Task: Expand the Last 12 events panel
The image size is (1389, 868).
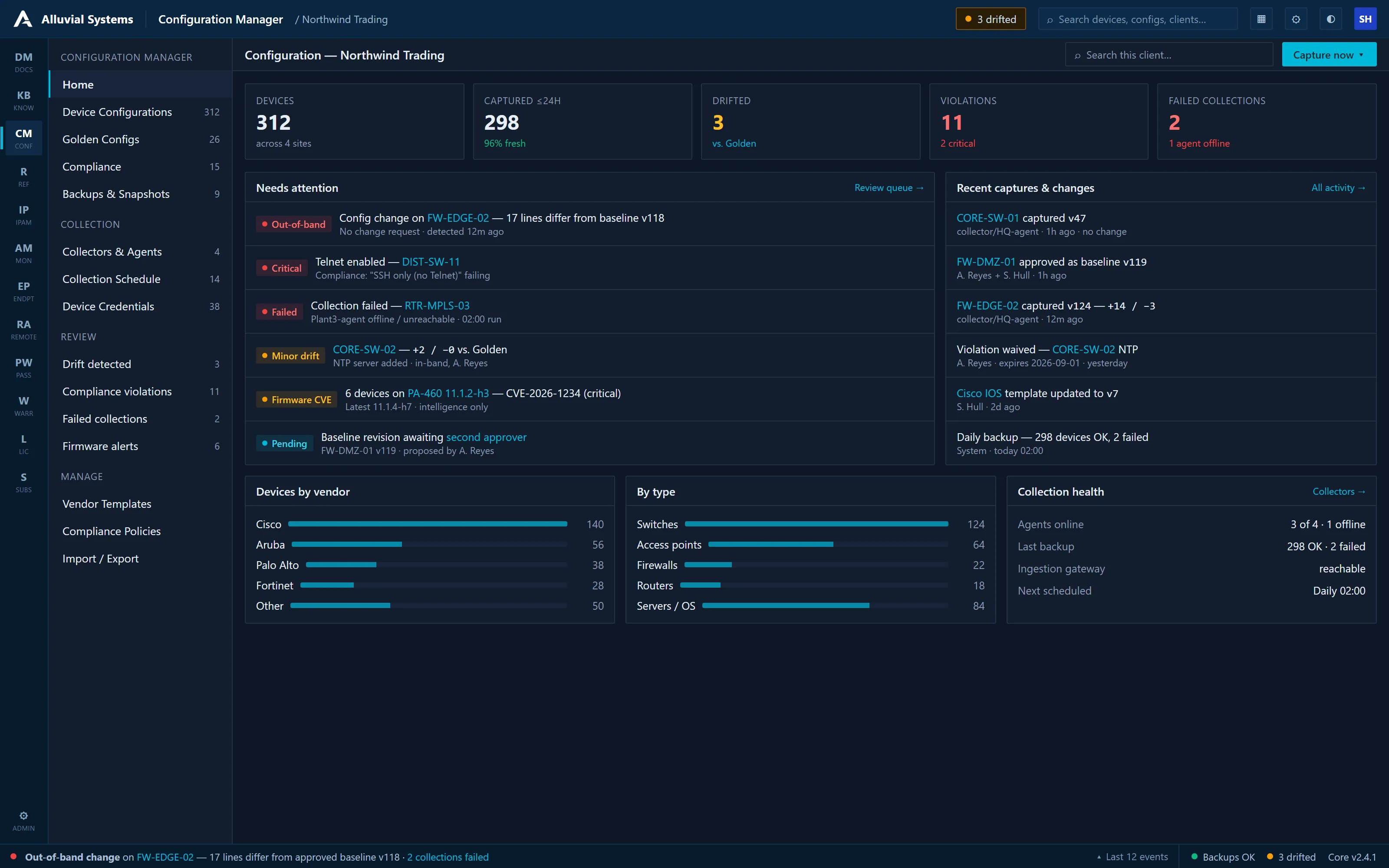Action: (x=1132, y=857)
